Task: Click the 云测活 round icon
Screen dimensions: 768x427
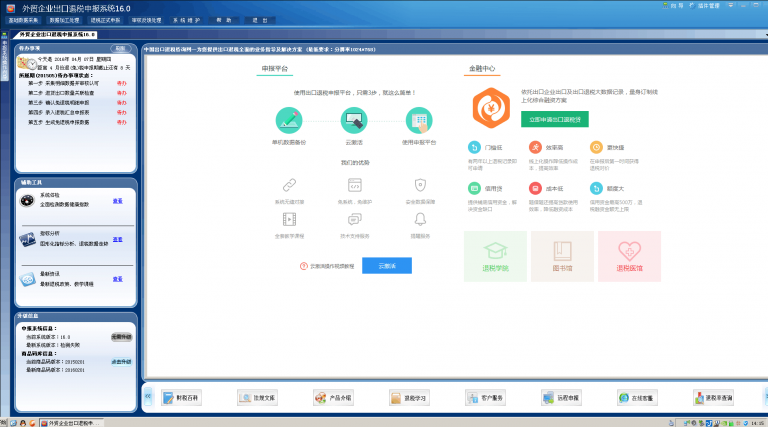Action: click(x=354, y=121)
